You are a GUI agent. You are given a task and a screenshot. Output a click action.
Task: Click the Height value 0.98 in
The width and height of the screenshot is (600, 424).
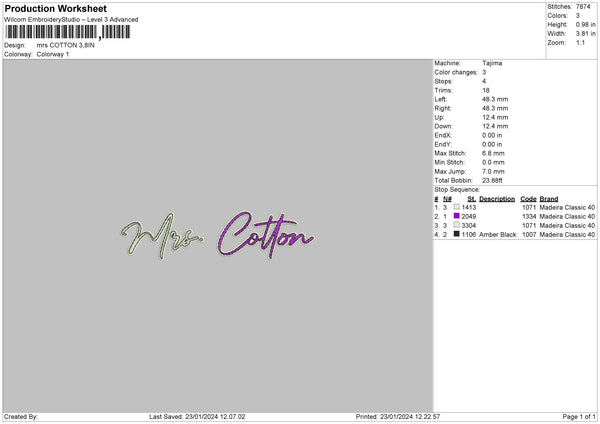586,24
